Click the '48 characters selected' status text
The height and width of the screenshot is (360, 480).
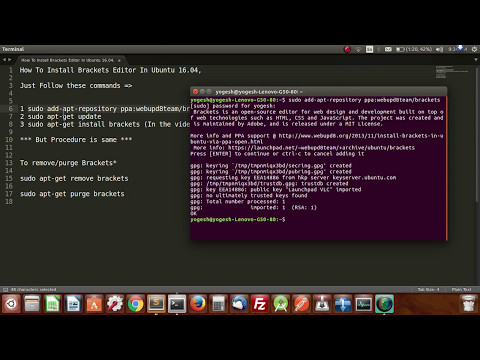(34, 289)
